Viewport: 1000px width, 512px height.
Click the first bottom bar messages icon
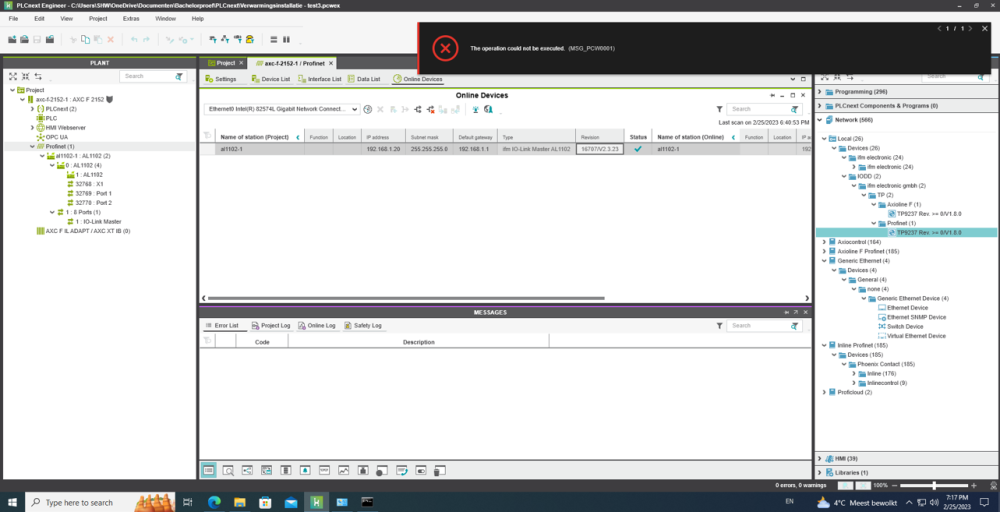(209, 471)
